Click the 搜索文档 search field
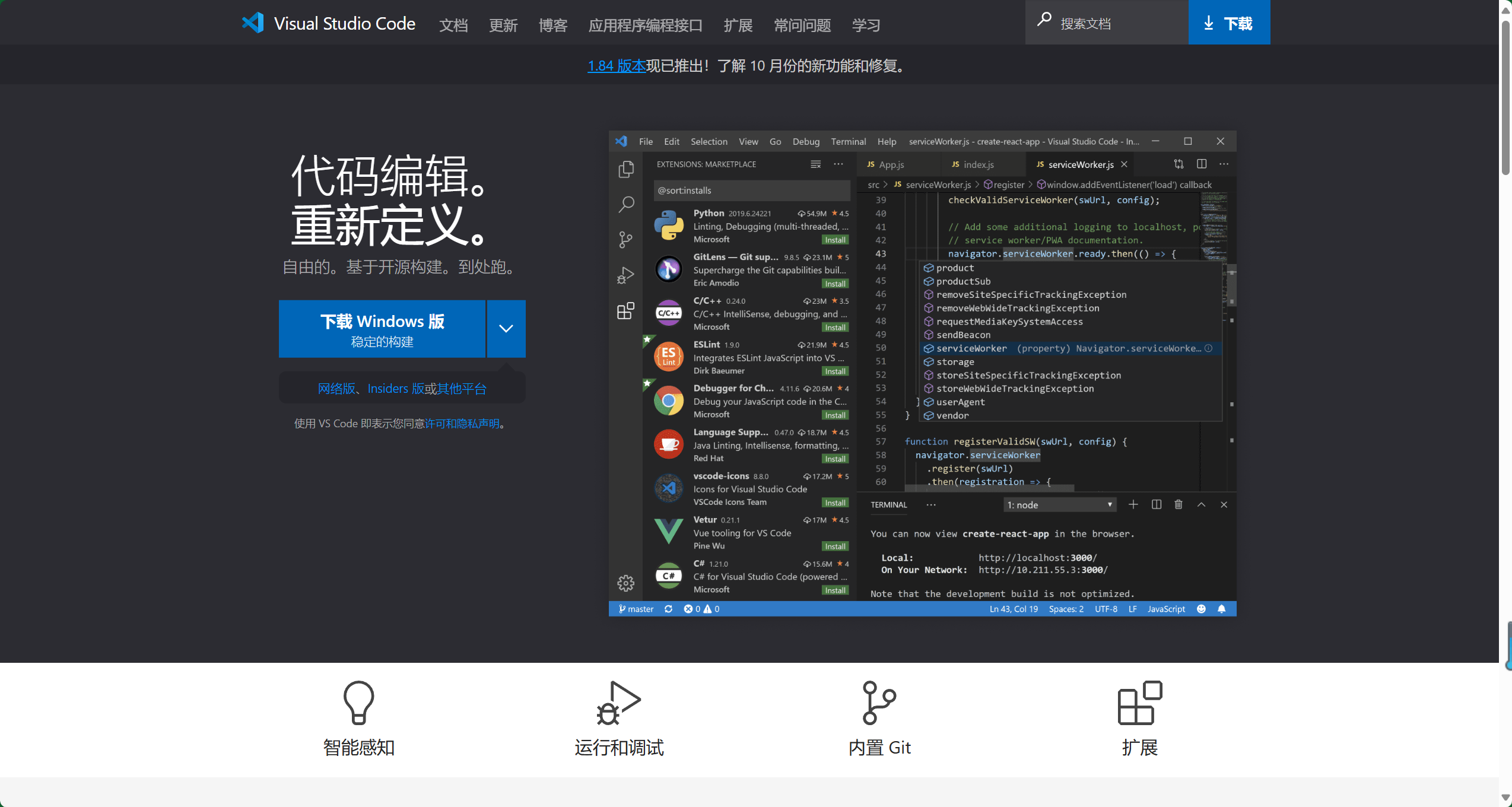Image resolution: width=1512 pixels, height=807 pixels. pyautogui.click(x=1107, y=22)
